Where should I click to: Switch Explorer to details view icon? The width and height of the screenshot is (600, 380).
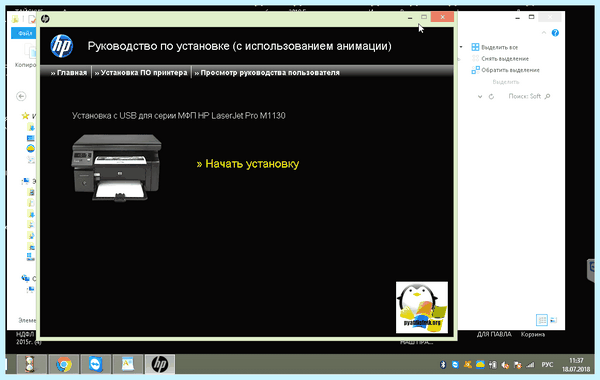tap(542, 320)
